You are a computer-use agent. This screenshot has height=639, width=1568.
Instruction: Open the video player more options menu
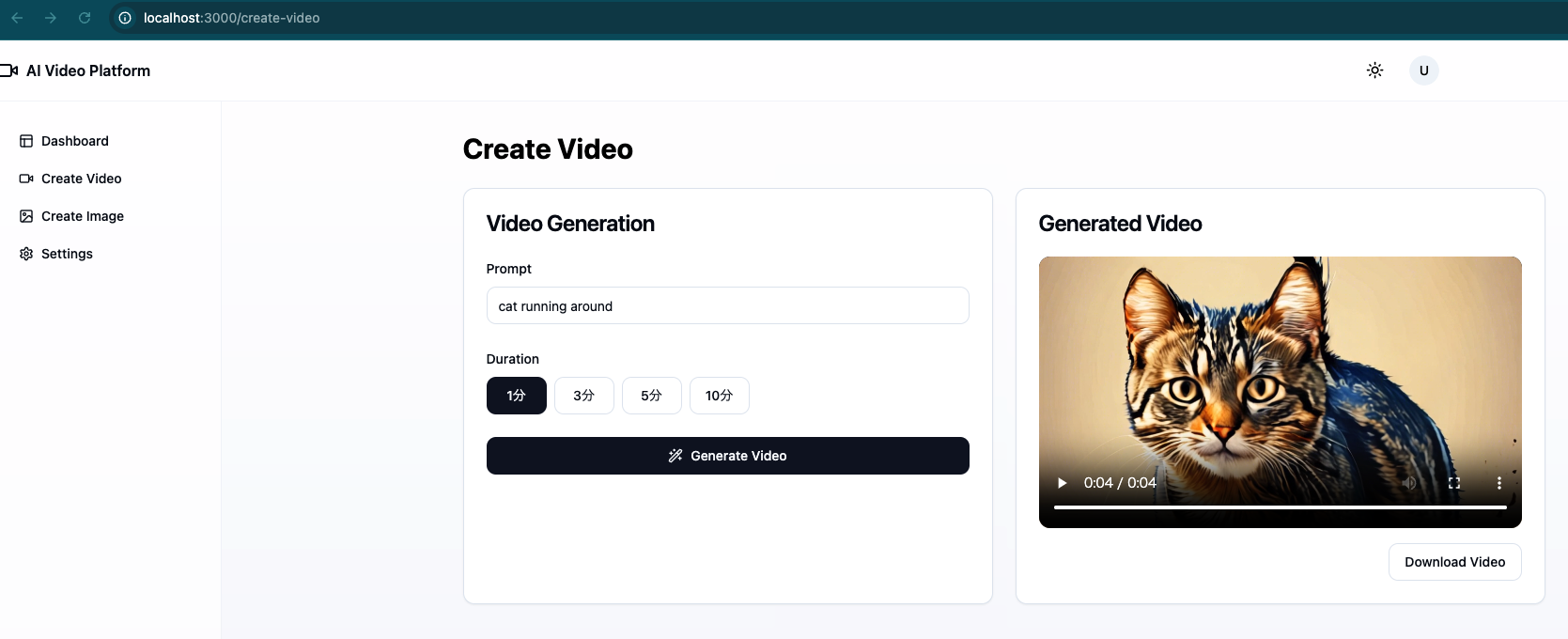click(1499, 483)
